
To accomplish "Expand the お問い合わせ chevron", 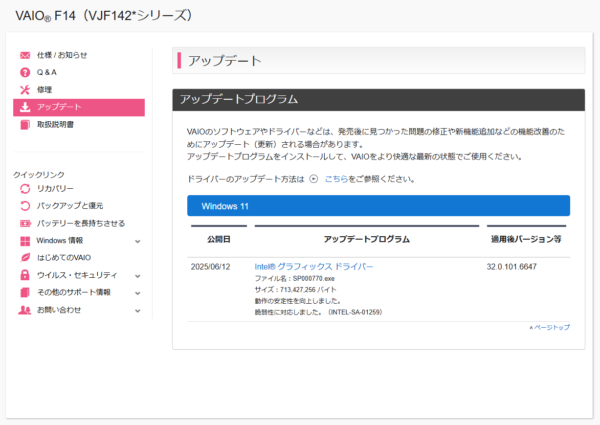I will coord(138,311).
